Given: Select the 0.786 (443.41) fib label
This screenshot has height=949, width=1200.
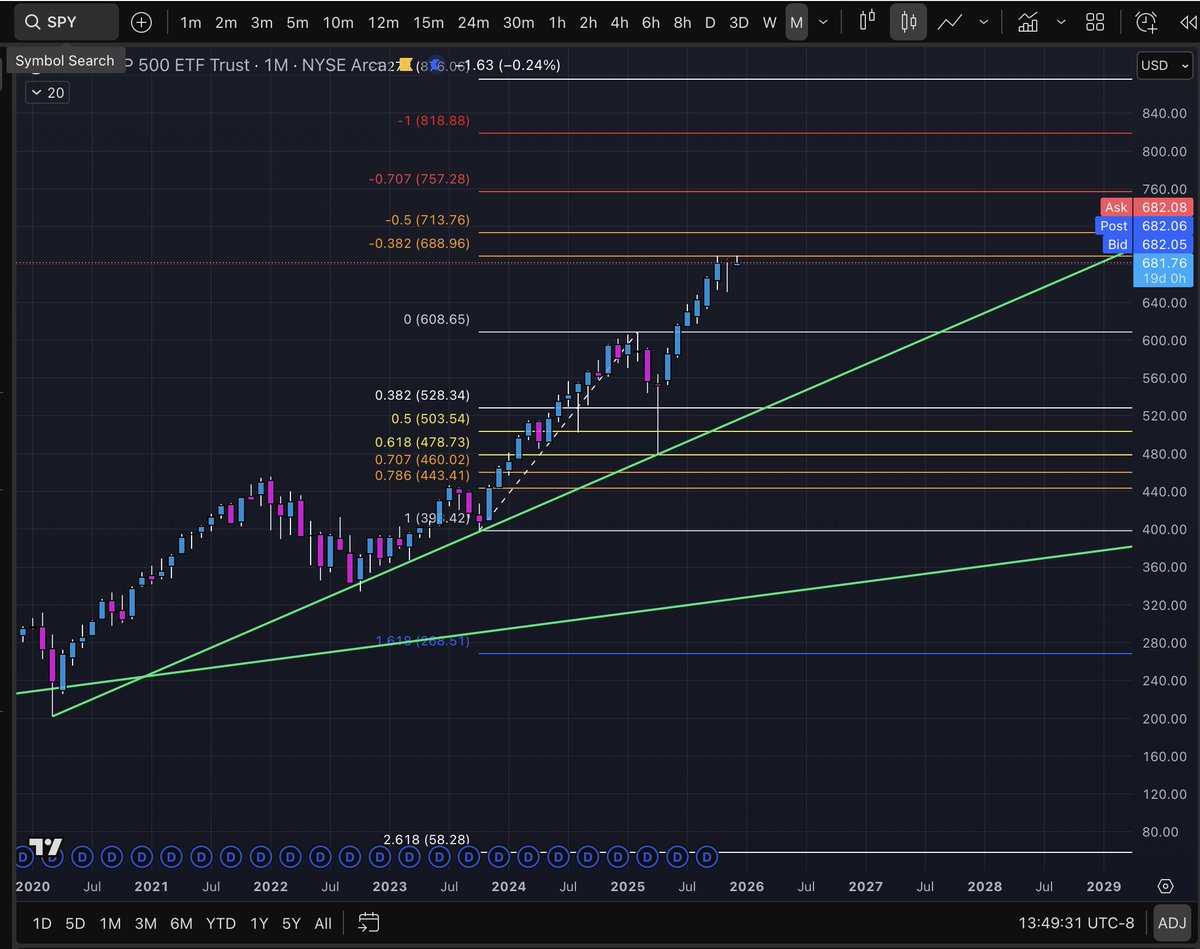Looking at the screenshot, I should coord(422,475).
